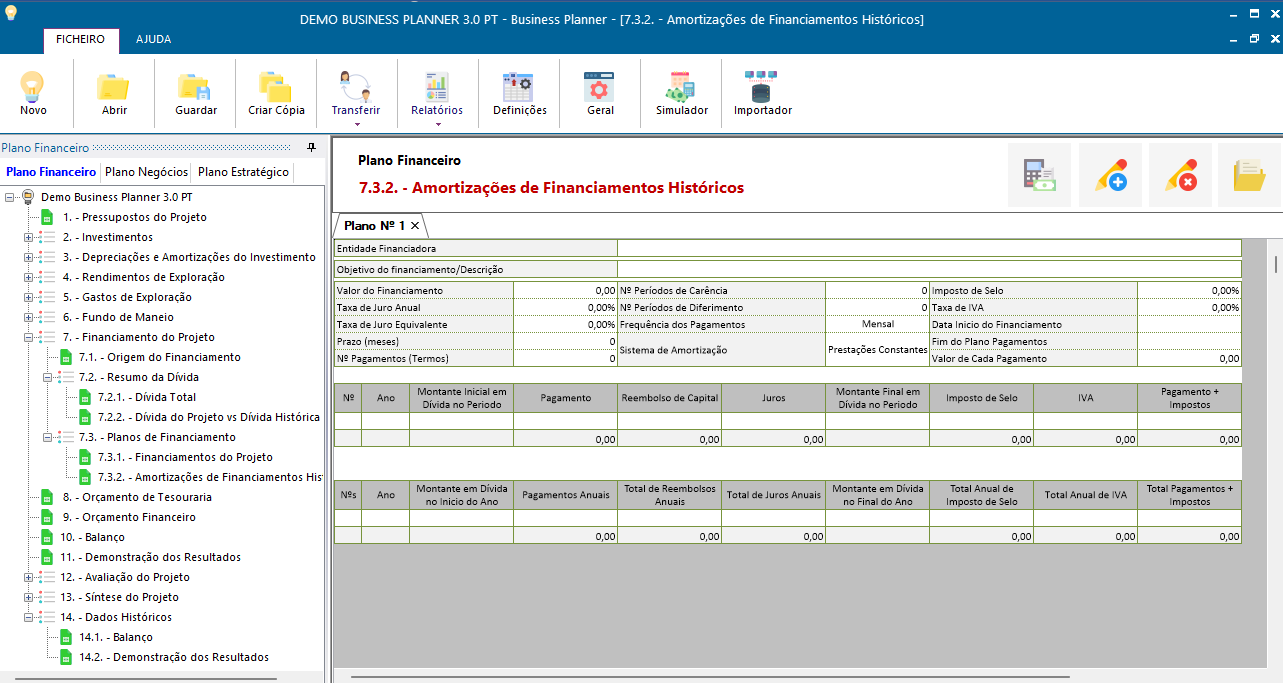
Task: Switch to the Plano Estratégico tab
Action: pyautogui.click(x=243, y=172)
